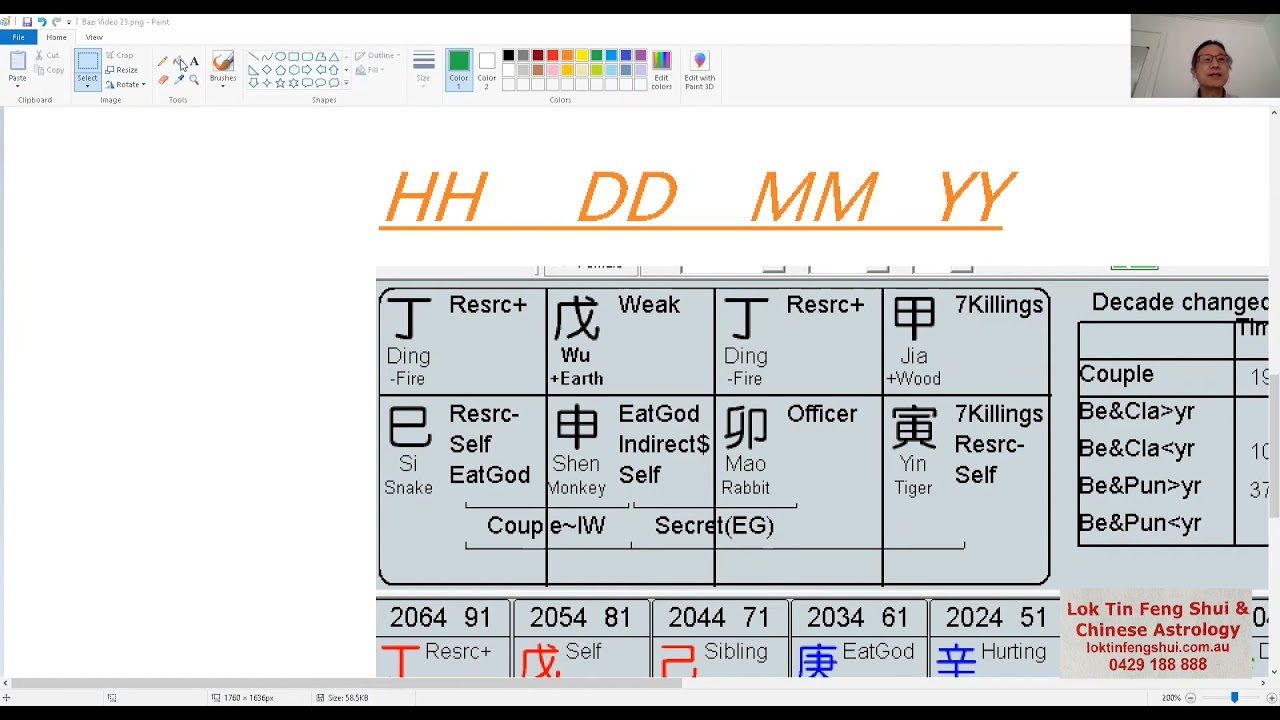This screenshot has height=720, width=1280.
Task: Click the zoom slider handle
Action: [x=1234, y=698]
